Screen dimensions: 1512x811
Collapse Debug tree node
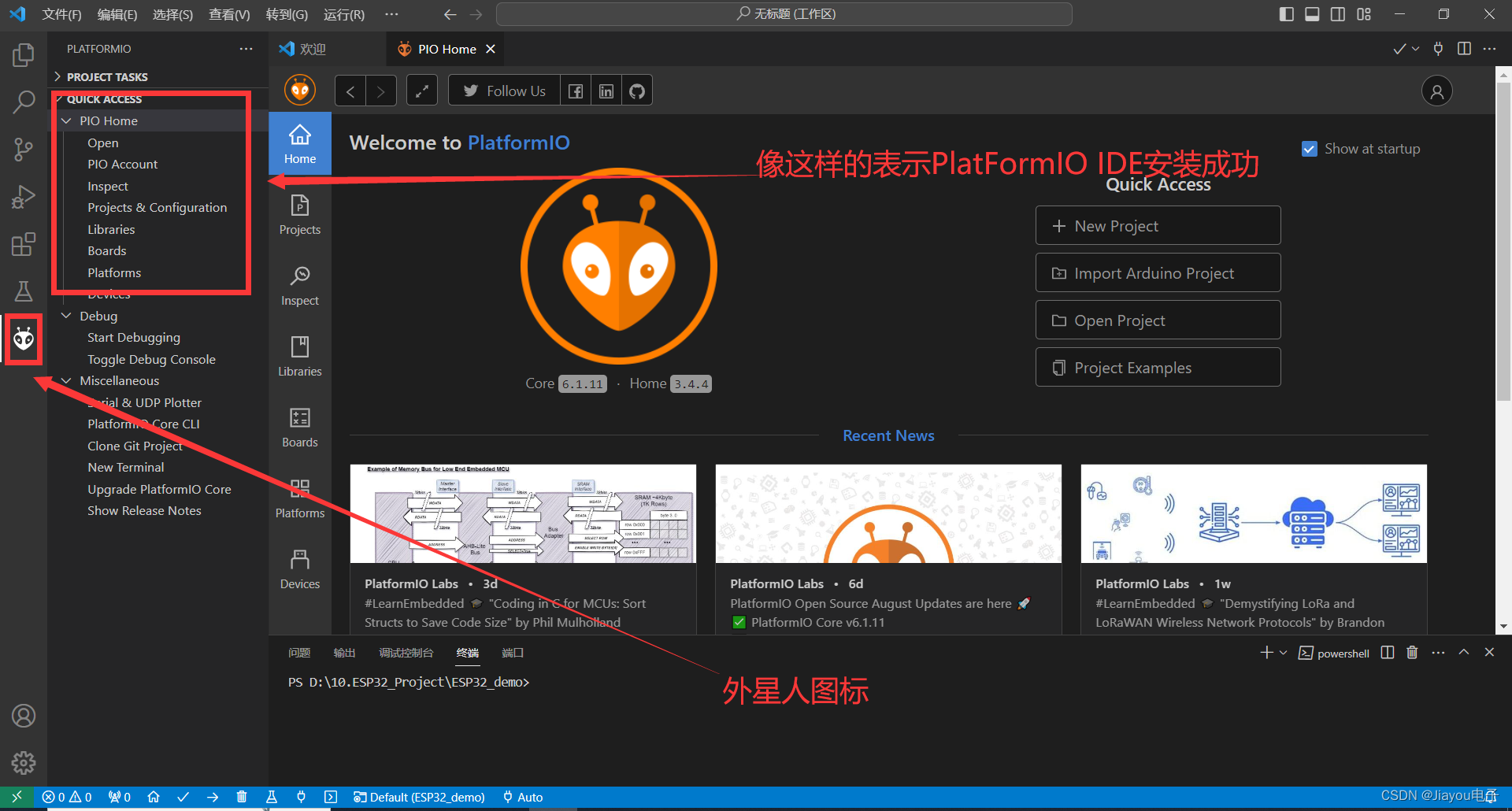(67, 316)
